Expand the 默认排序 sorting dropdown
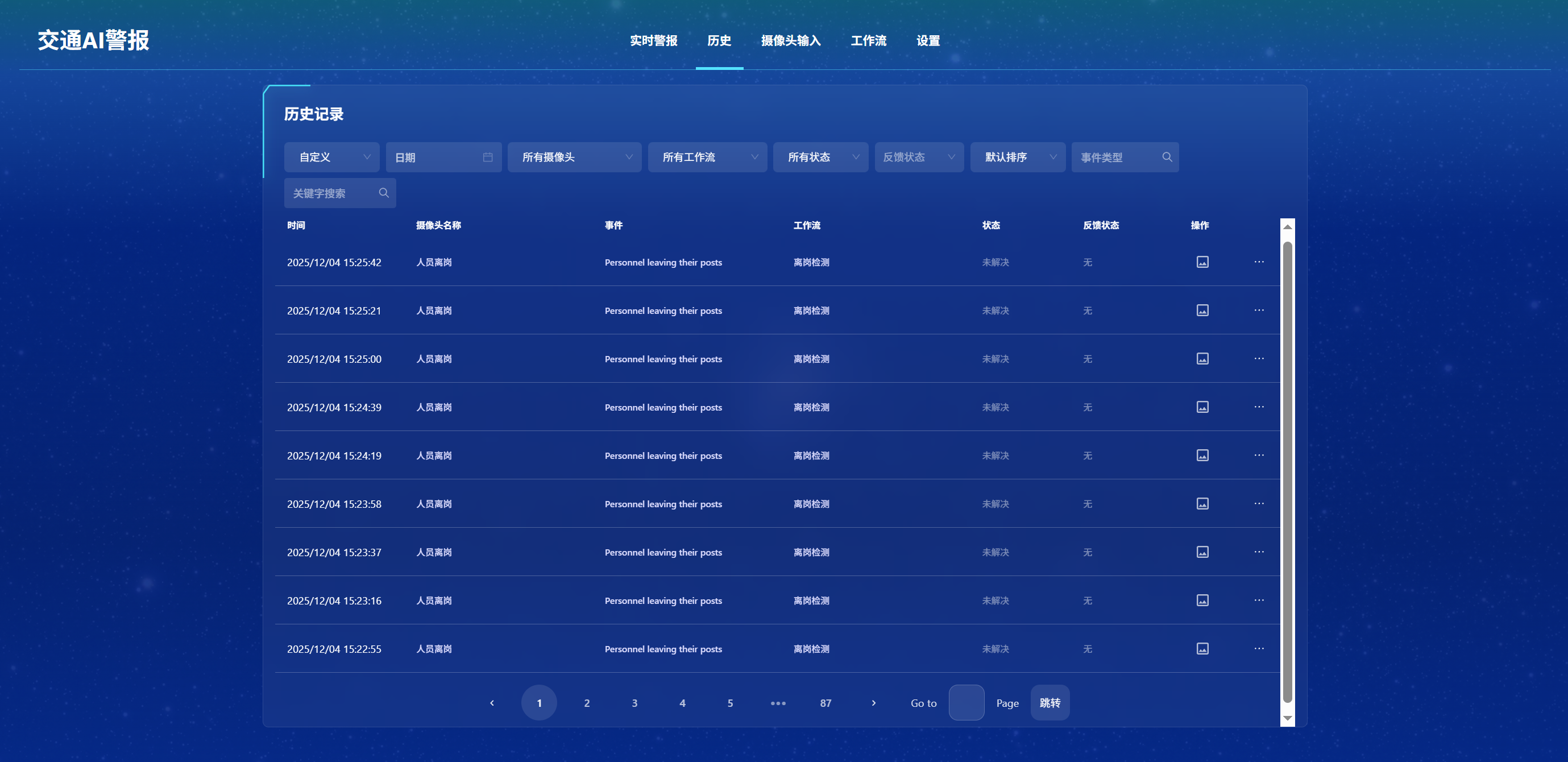The width and height of the screenshot is (1568, 762). [1017, 158]
